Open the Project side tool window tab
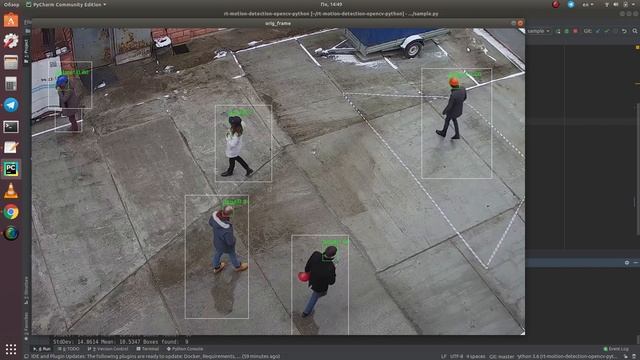Screen dimensions: 640x360 [x=27, y=51]
